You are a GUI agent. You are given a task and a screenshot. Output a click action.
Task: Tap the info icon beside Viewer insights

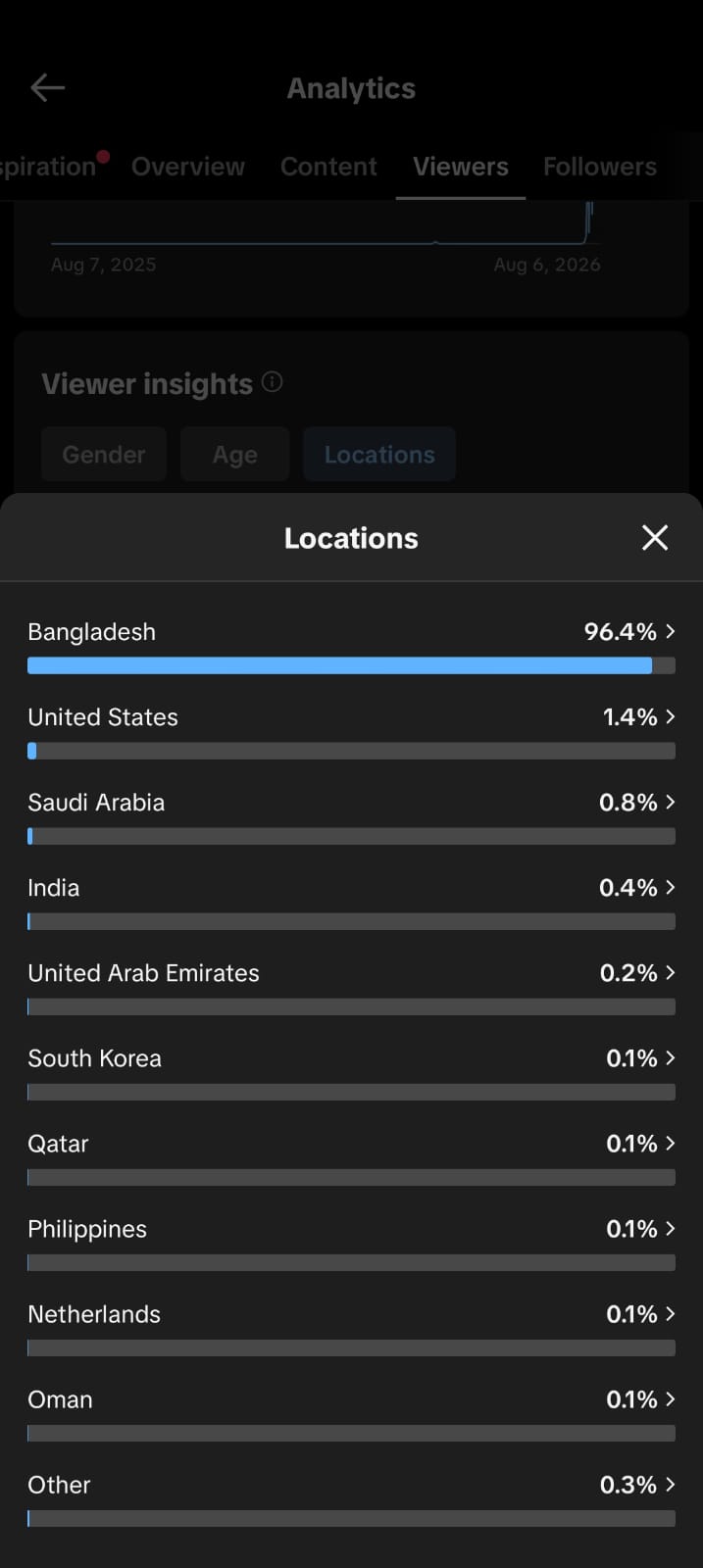click(273, 382)
